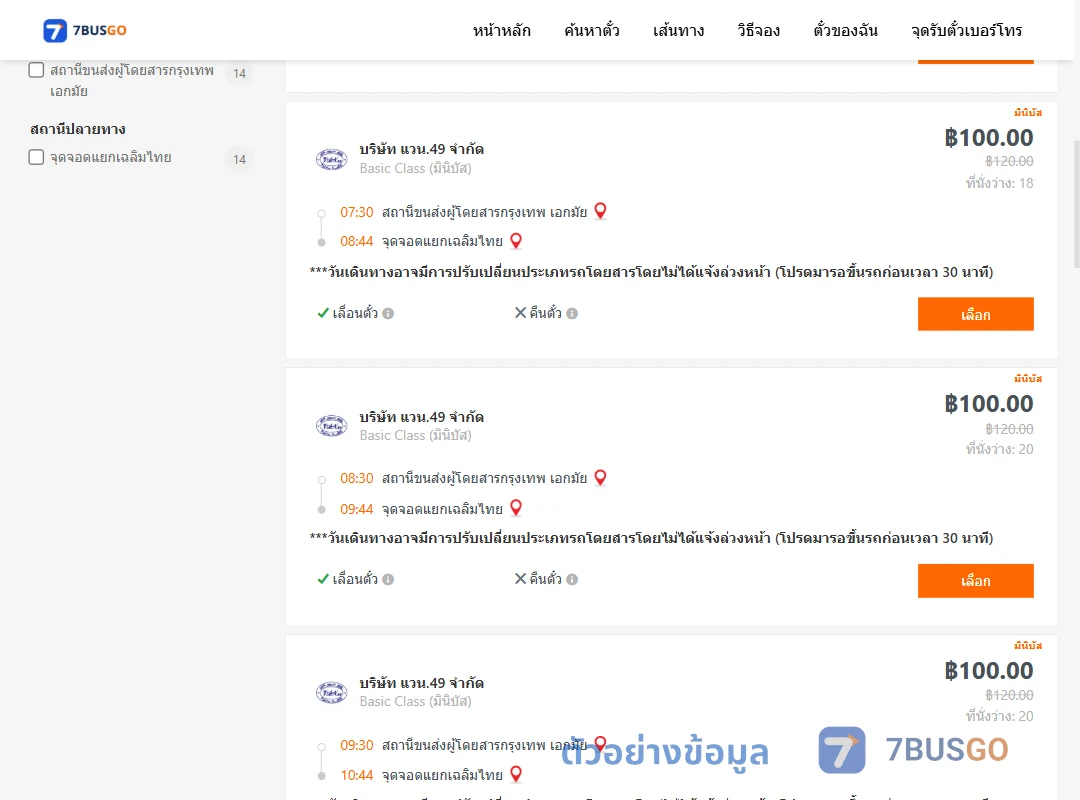Click departure time 08:30

[x=357, y=478]
